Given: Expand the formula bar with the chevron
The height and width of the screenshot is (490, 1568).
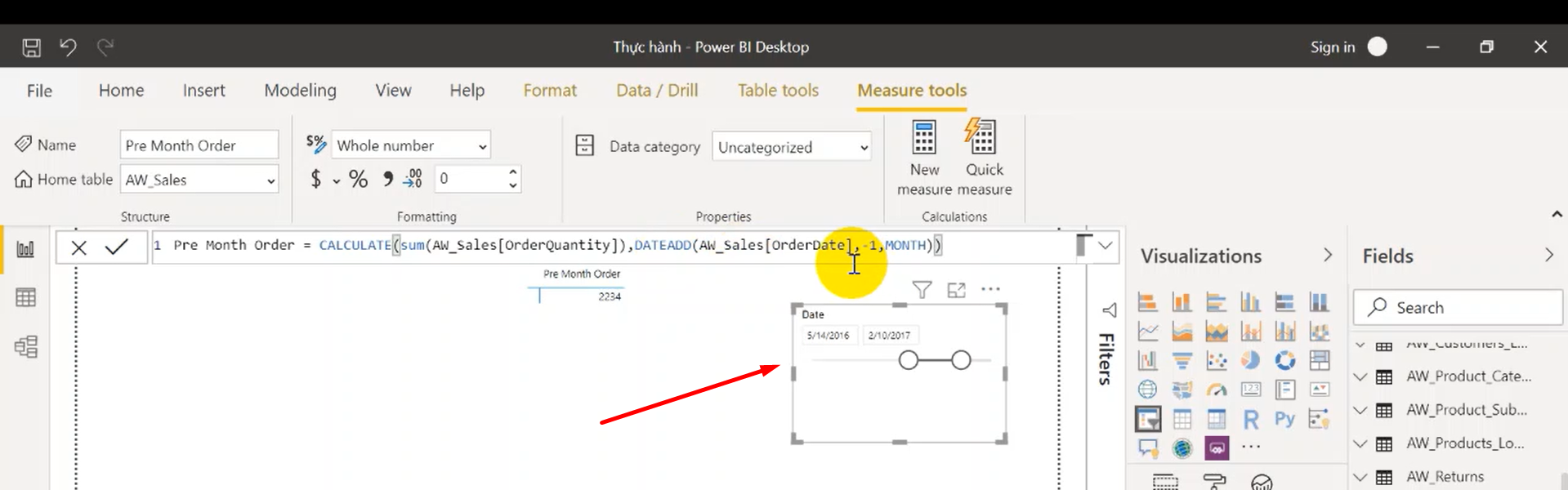Looking at the screenshot, I should (1105, 245).
